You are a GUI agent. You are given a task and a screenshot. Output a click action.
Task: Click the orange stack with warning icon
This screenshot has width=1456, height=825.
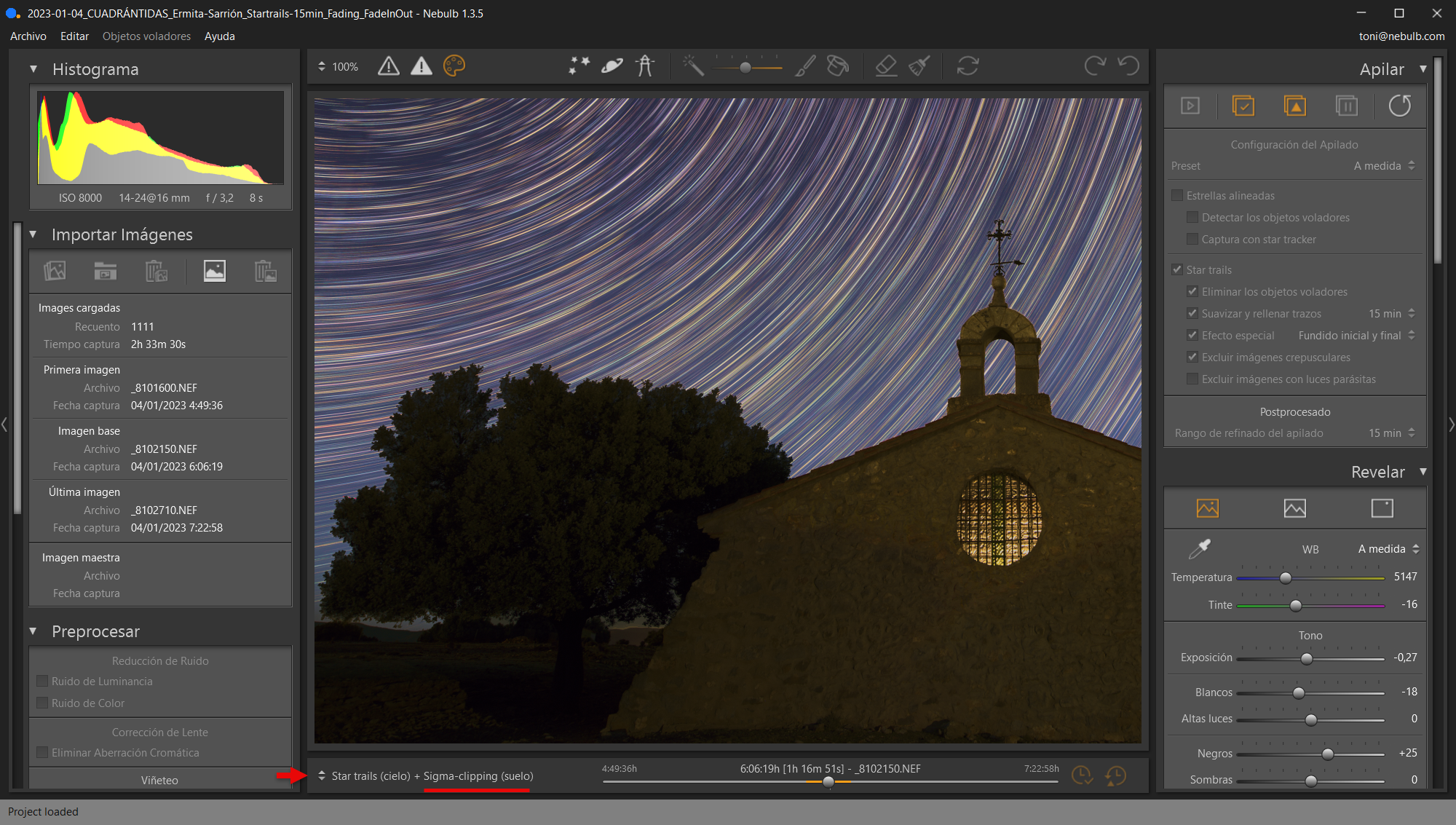(x=1295, y=106)
